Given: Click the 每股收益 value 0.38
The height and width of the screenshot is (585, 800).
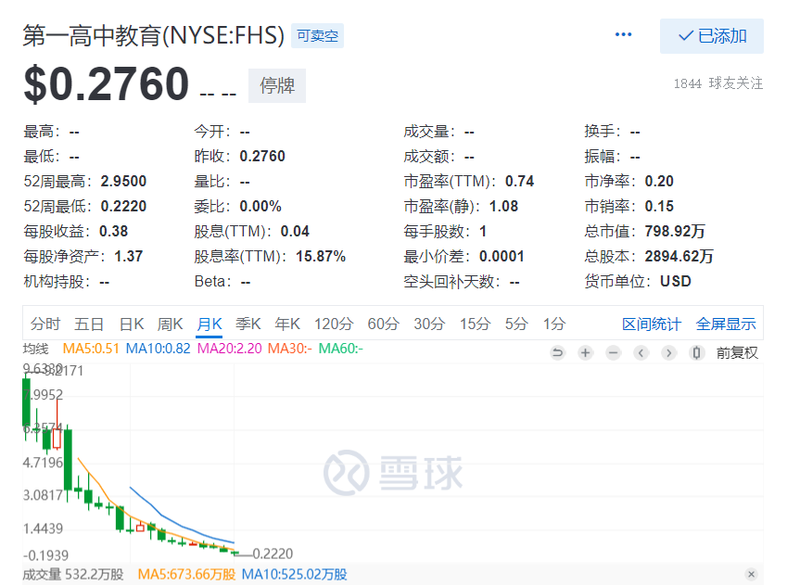Looking at the screenshot, I should 113,232.
